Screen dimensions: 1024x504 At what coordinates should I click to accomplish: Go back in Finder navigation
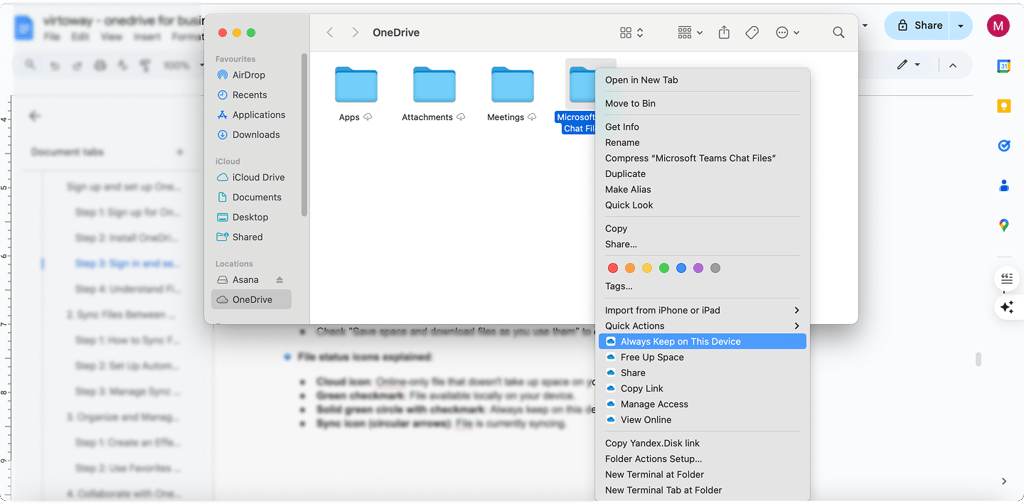[330, 33]
